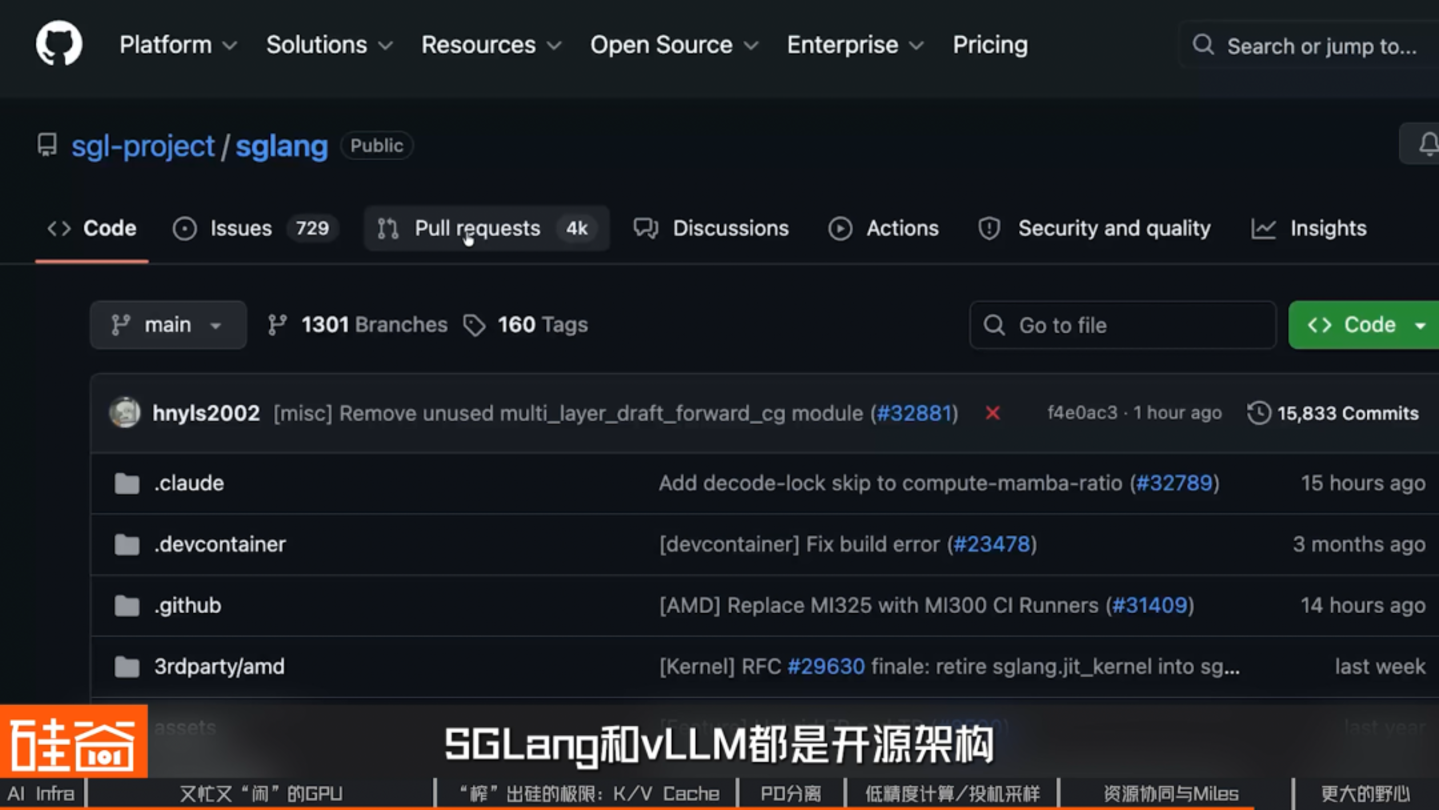Open RFC #29630 link
The height and width of the screenshot is (810, 1439).
click(x=826, y=666)
